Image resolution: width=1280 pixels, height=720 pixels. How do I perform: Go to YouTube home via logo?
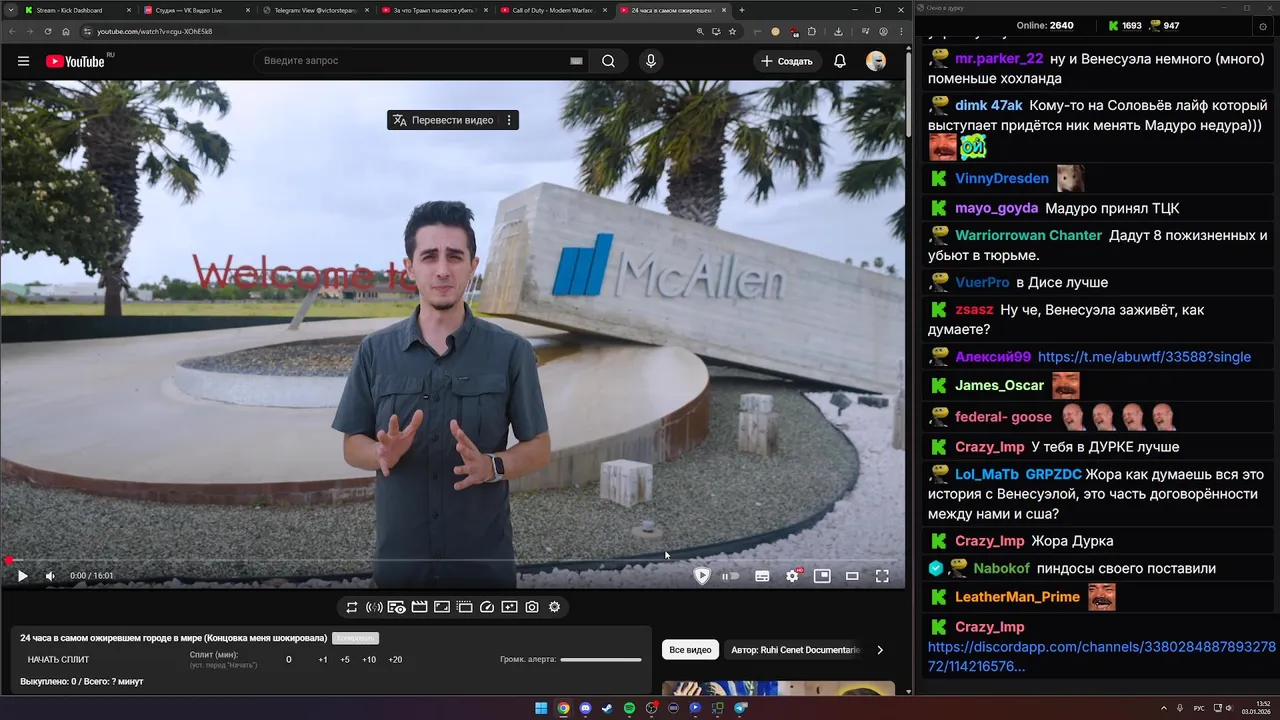pos(75,61)
